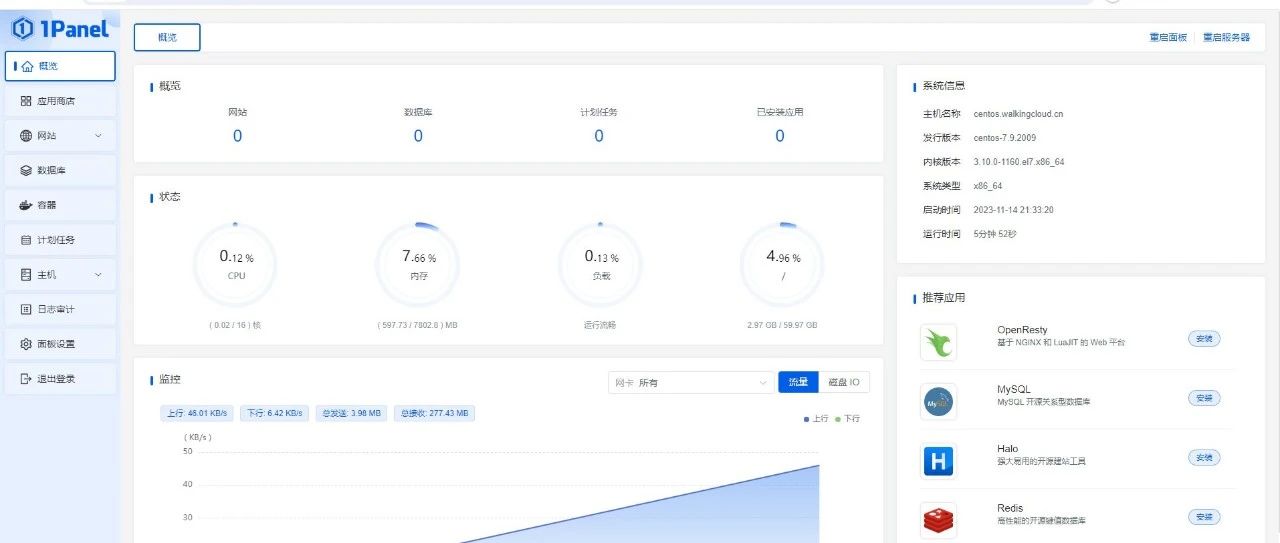The height and width of the screenshot is (543, 1280).
Task: Click the calendar icon for 计划任务
Action: tap(27, 240)
